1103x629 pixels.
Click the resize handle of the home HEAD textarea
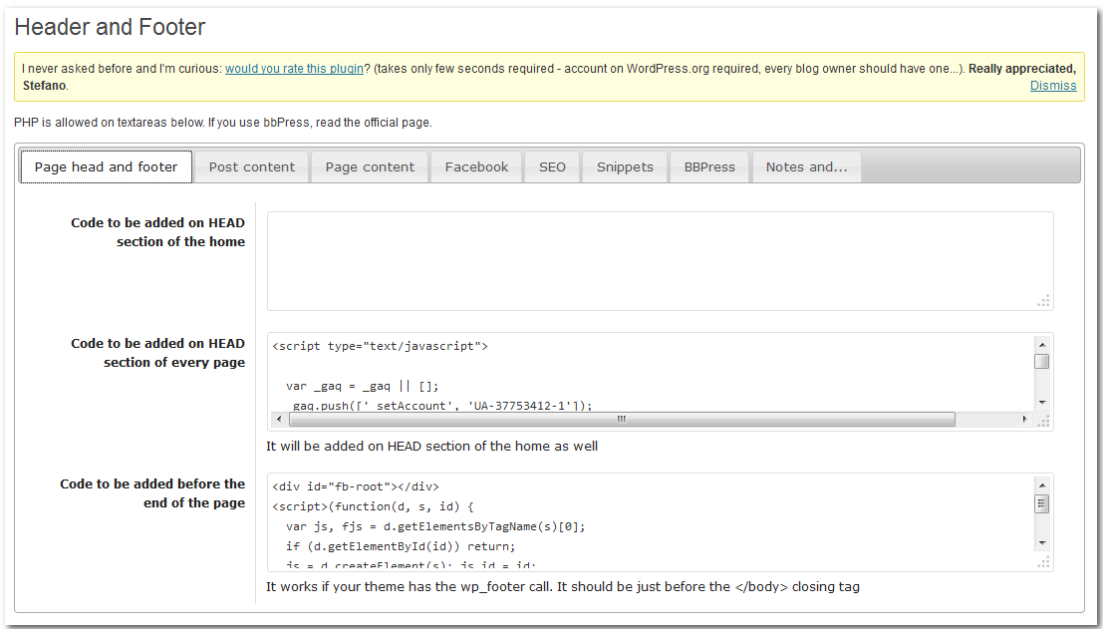(1044, 301)
